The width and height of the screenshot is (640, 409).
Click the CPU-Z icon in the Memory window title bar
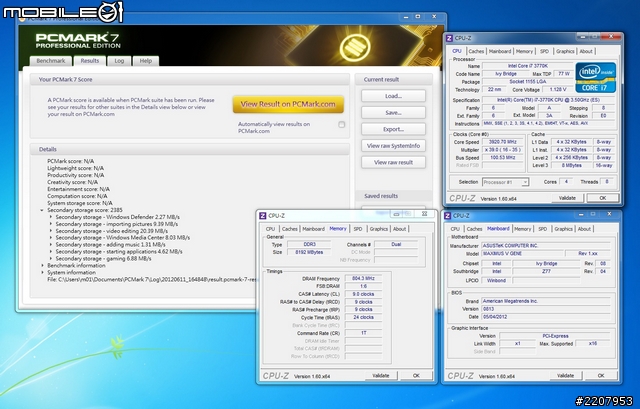pyautogui.click(x=263, y=216)
